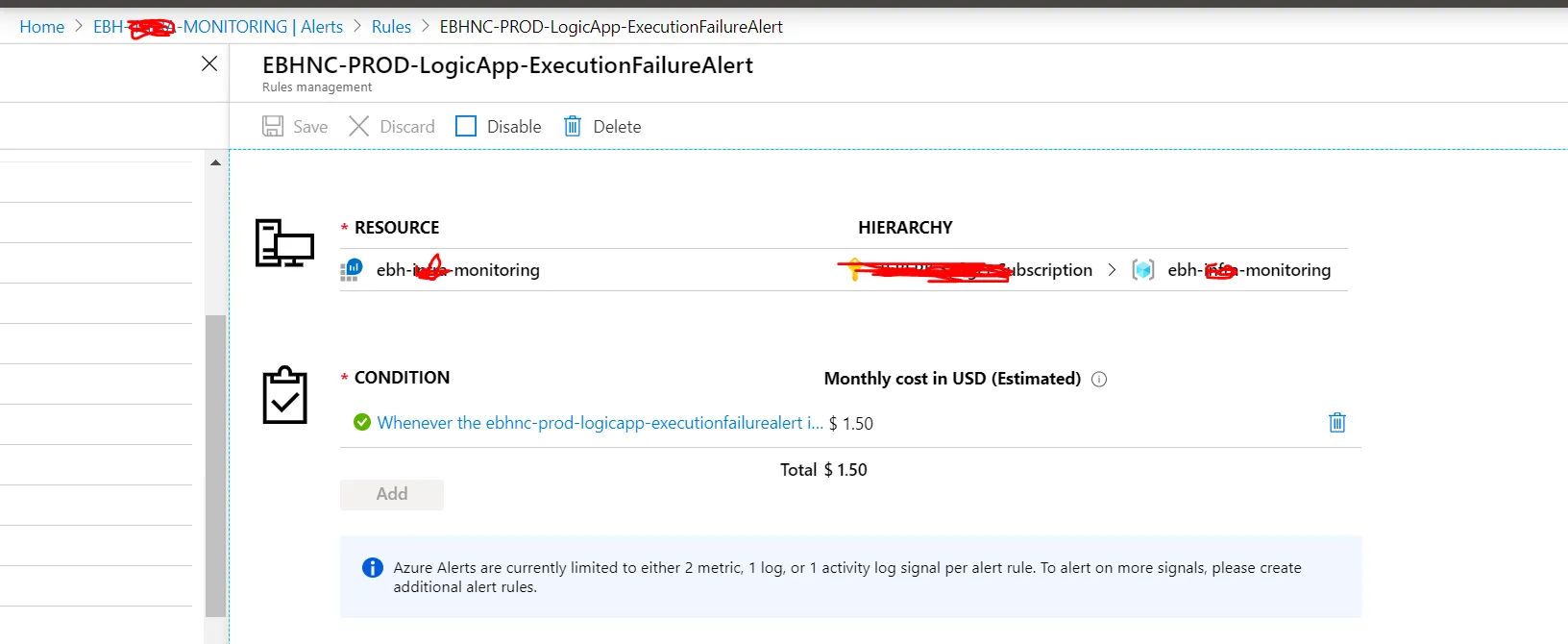Click the Delete trash icon in toolbar

tap(573, 127)
